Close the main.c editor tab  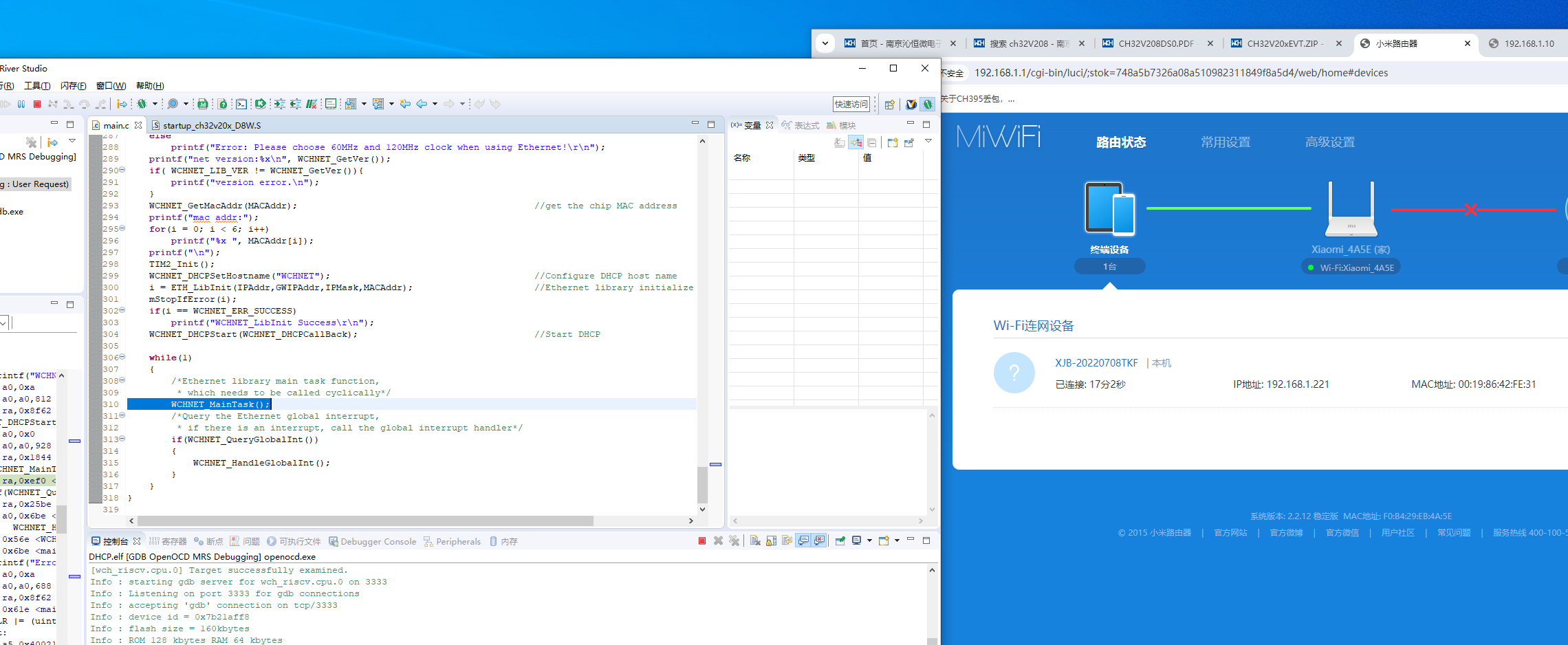(x=138, y=125)
